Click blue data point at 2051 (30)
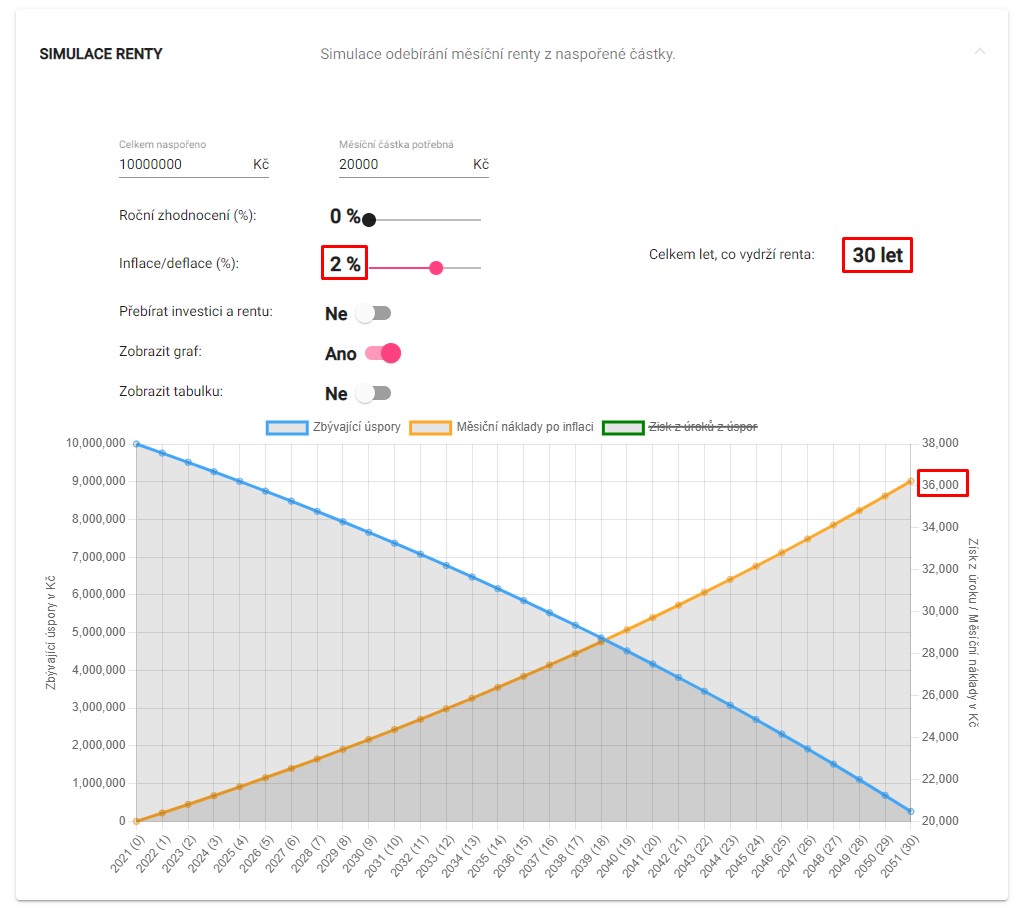The width and height of the screenshot is (1024, 908). point(910,811)
